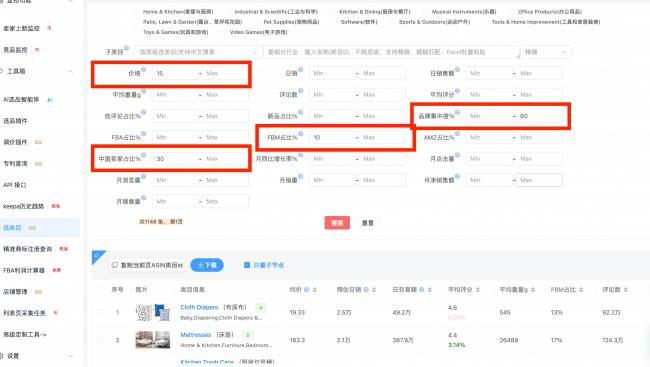Click the help icon next to AMZ占比%
The height and width of the screenshot is (367, 650).
pos(457,134)
